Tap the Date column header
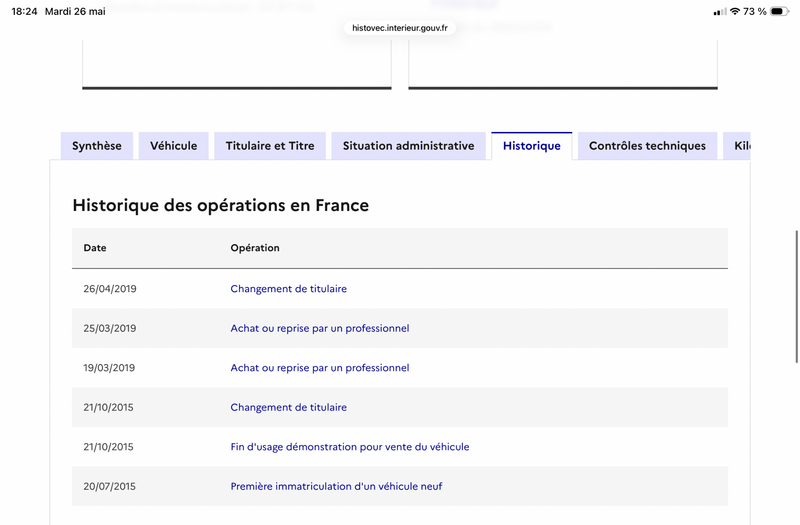 [x=95, y=248]
